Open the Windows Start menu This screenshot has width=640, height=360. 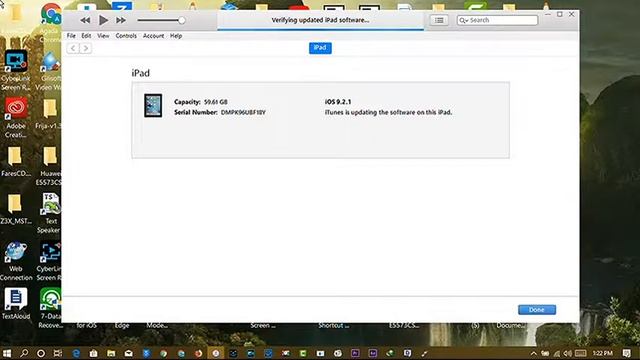coord(7,353)
